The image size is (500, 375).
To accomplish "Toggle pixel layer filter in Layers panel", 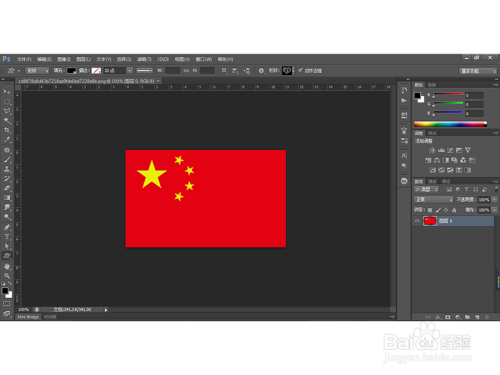I will pyautogui.click(x=449, y=189).
